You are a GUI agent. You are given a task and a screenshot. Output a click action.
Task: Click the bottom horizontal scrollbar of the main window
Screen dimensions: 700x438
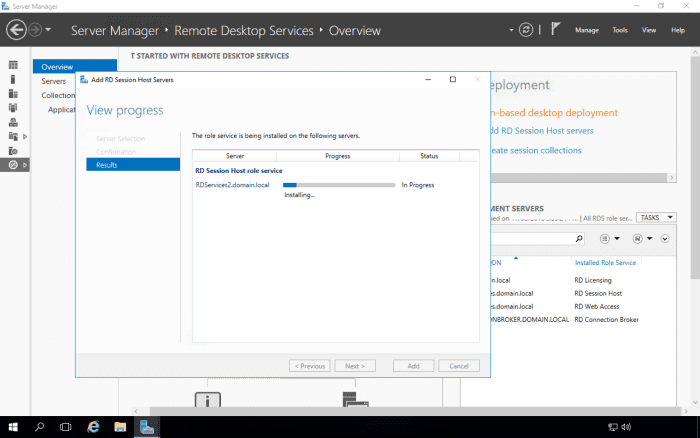[x=415, y=411]
